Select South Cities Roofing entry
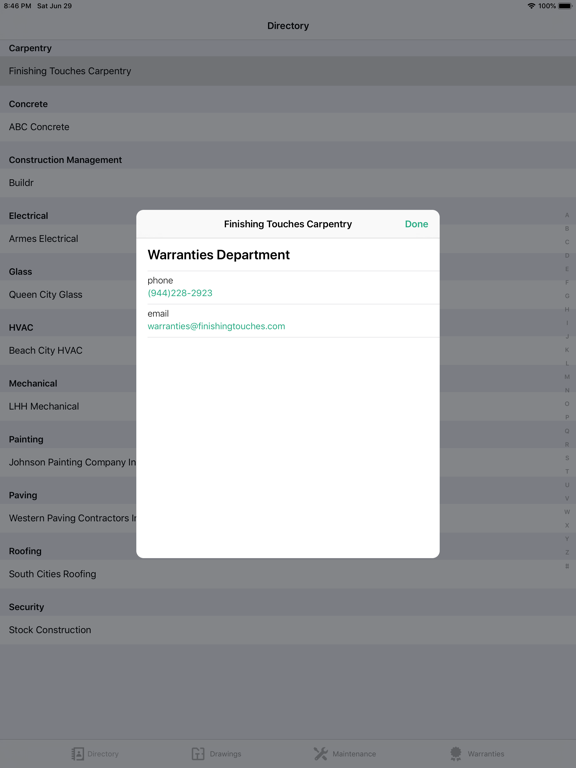This screenshot has width=576, height=768. 288,574
